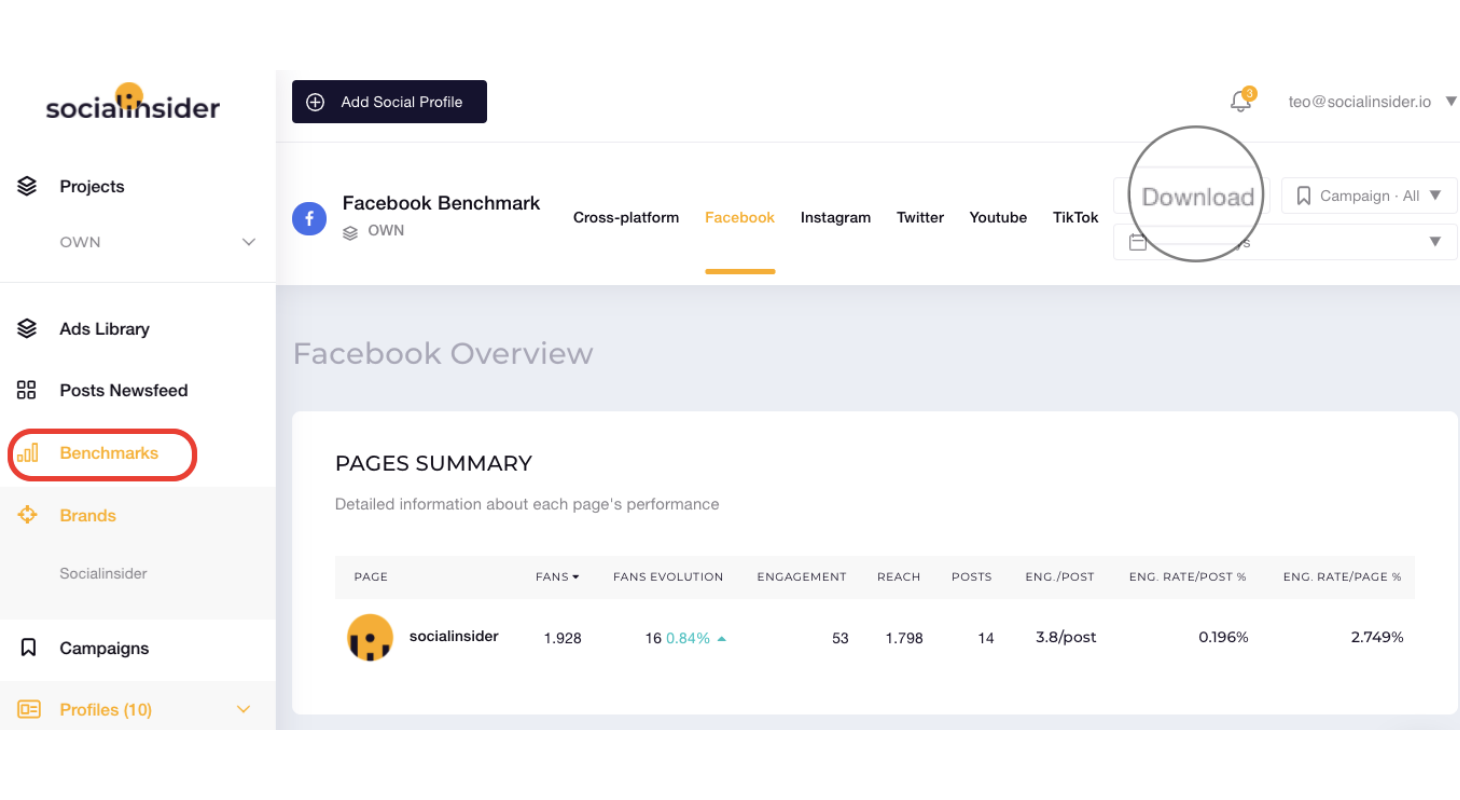Click the 0.84% fans evolution value

(688, 638)
